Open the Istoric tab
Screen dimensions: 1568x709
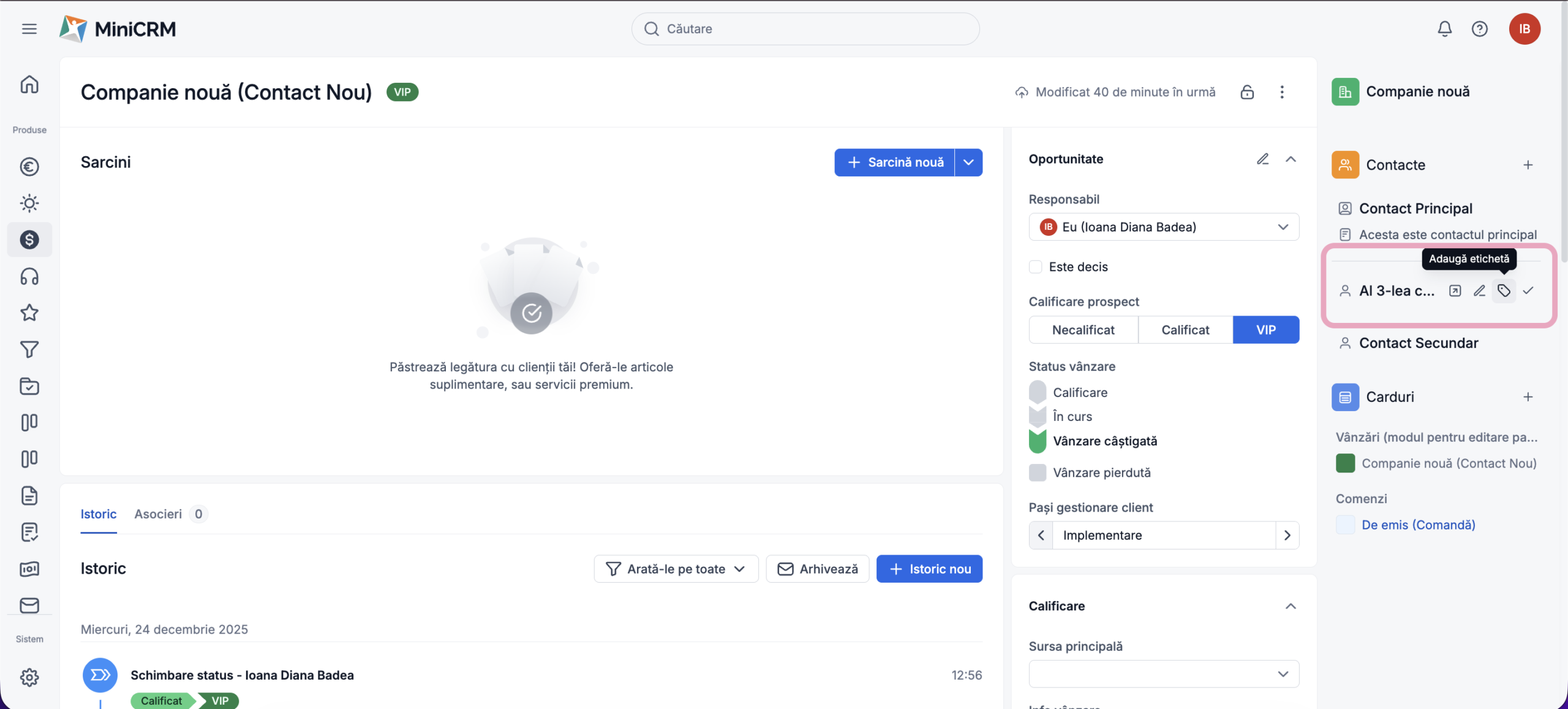(x=99, y=514)
